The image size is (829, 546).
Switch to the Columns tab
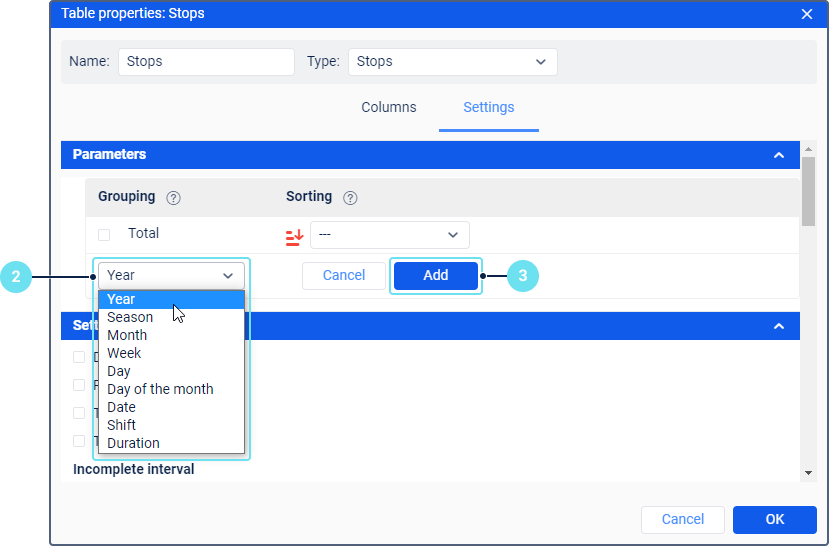[389, 107]
